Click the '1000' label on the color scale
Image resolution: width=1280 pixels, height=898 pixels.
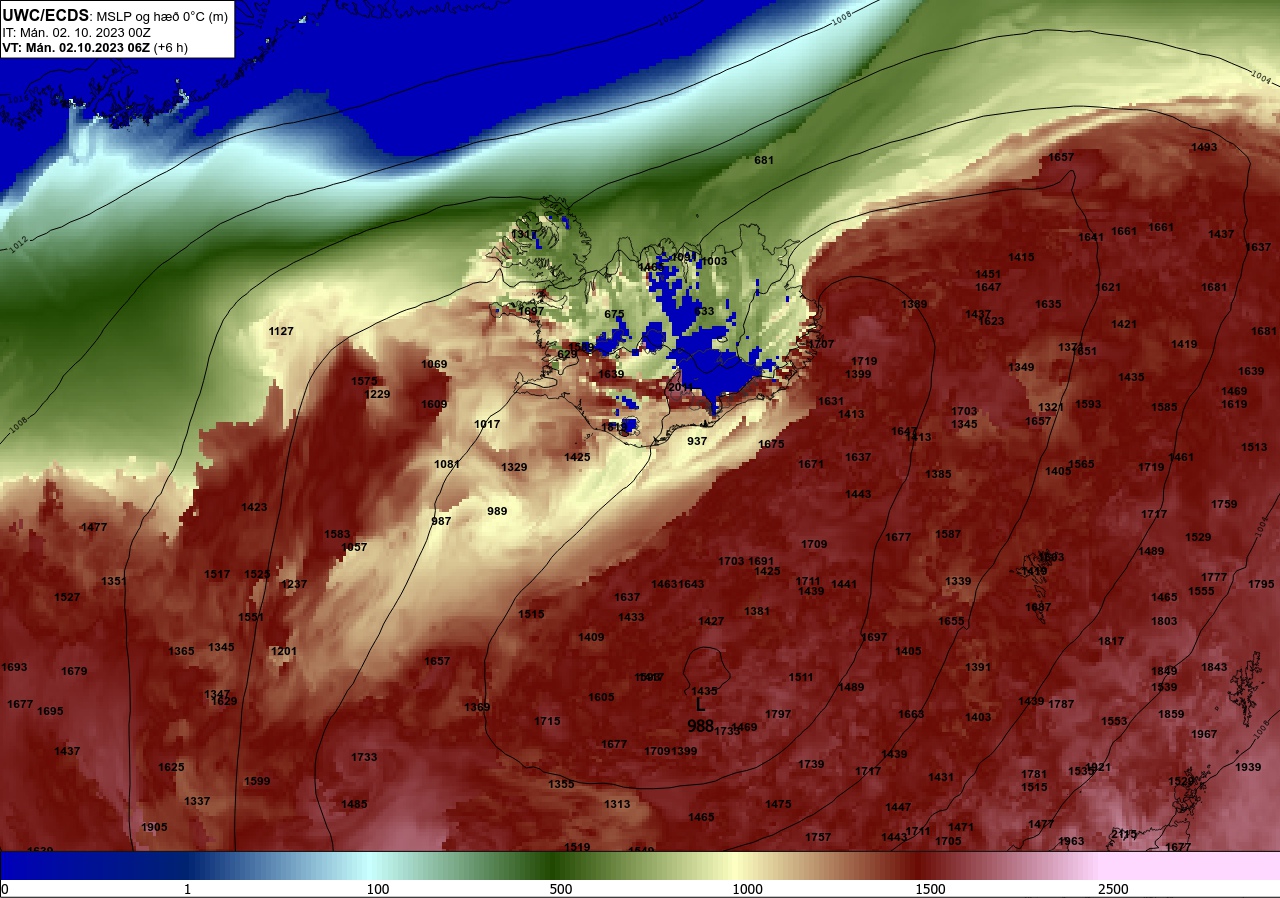pos(748,889)
